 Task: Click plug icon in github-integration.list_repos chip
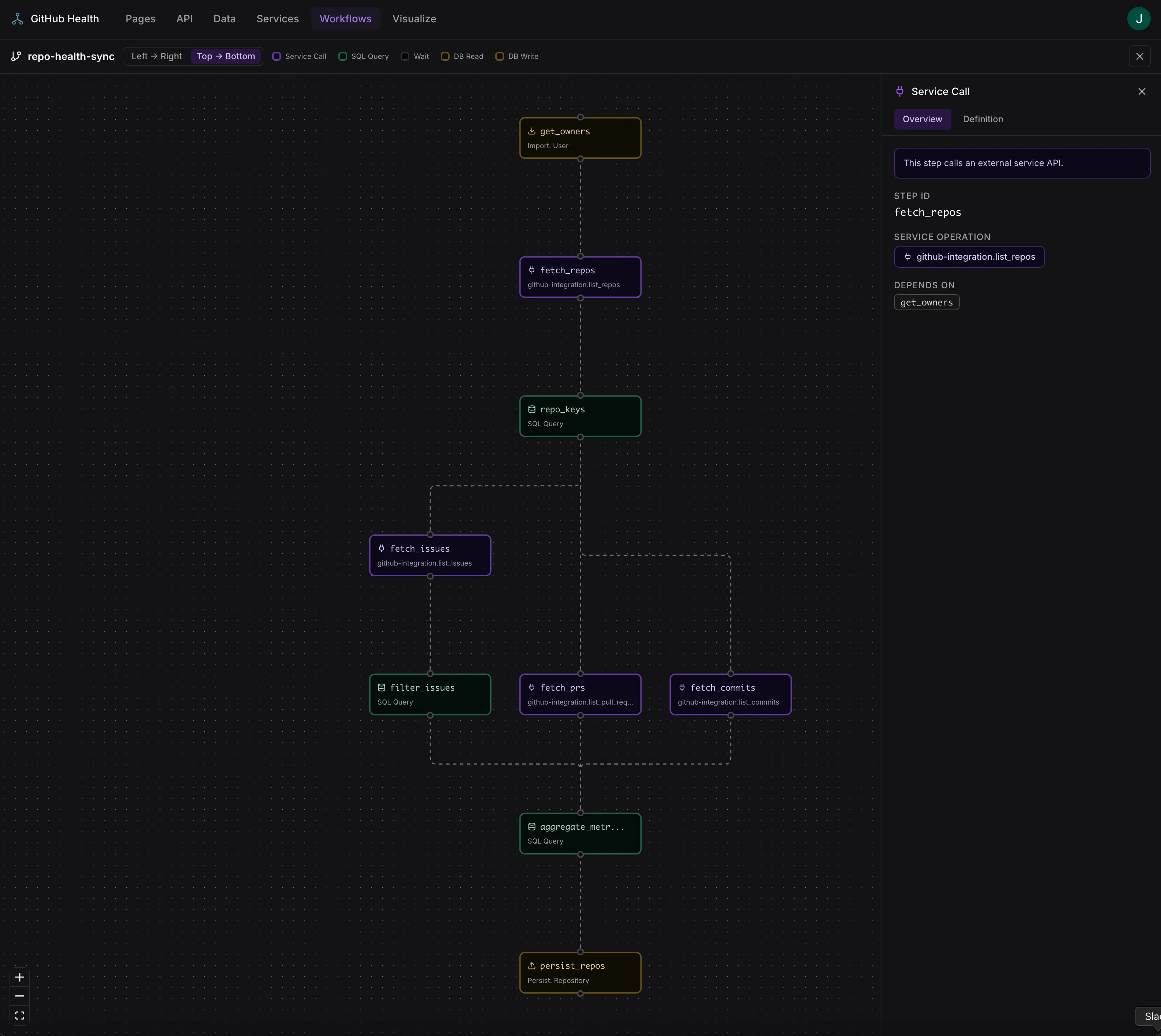908,257
